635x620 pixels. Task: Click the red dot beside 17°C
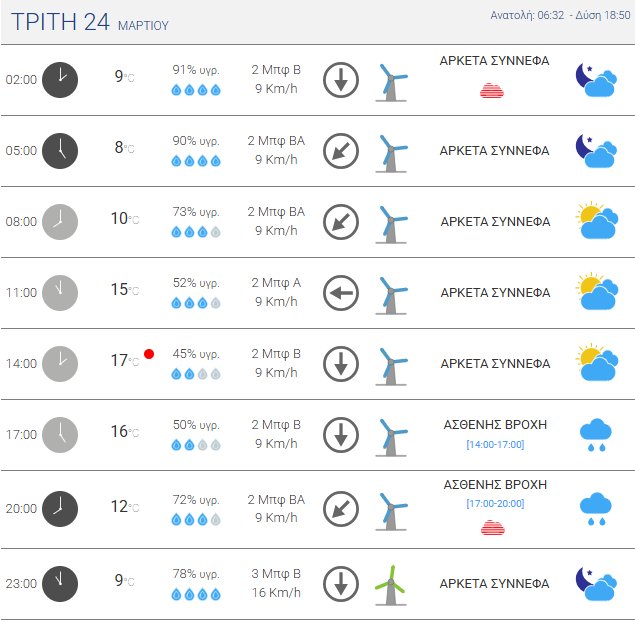click(149, 353)
